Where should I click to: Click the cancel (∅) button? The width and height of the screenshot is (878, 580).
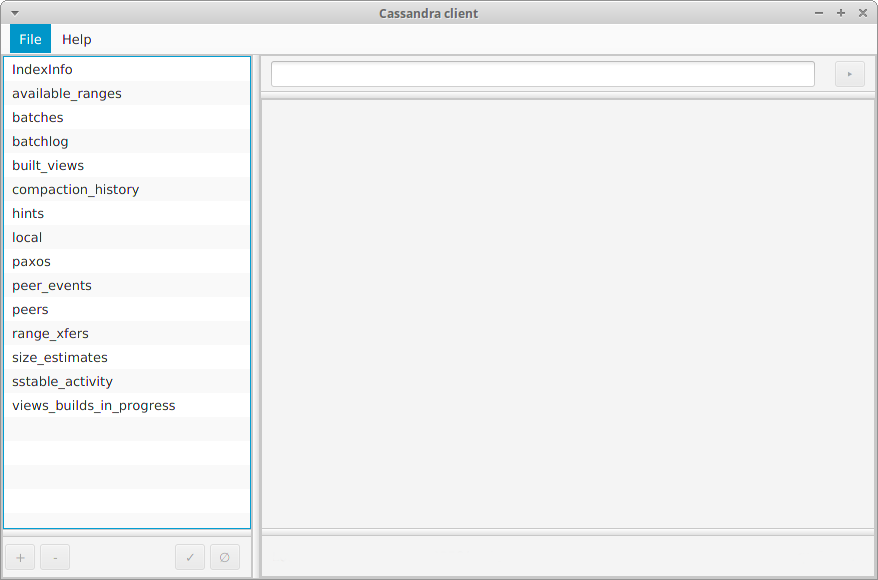coord(225,557)
